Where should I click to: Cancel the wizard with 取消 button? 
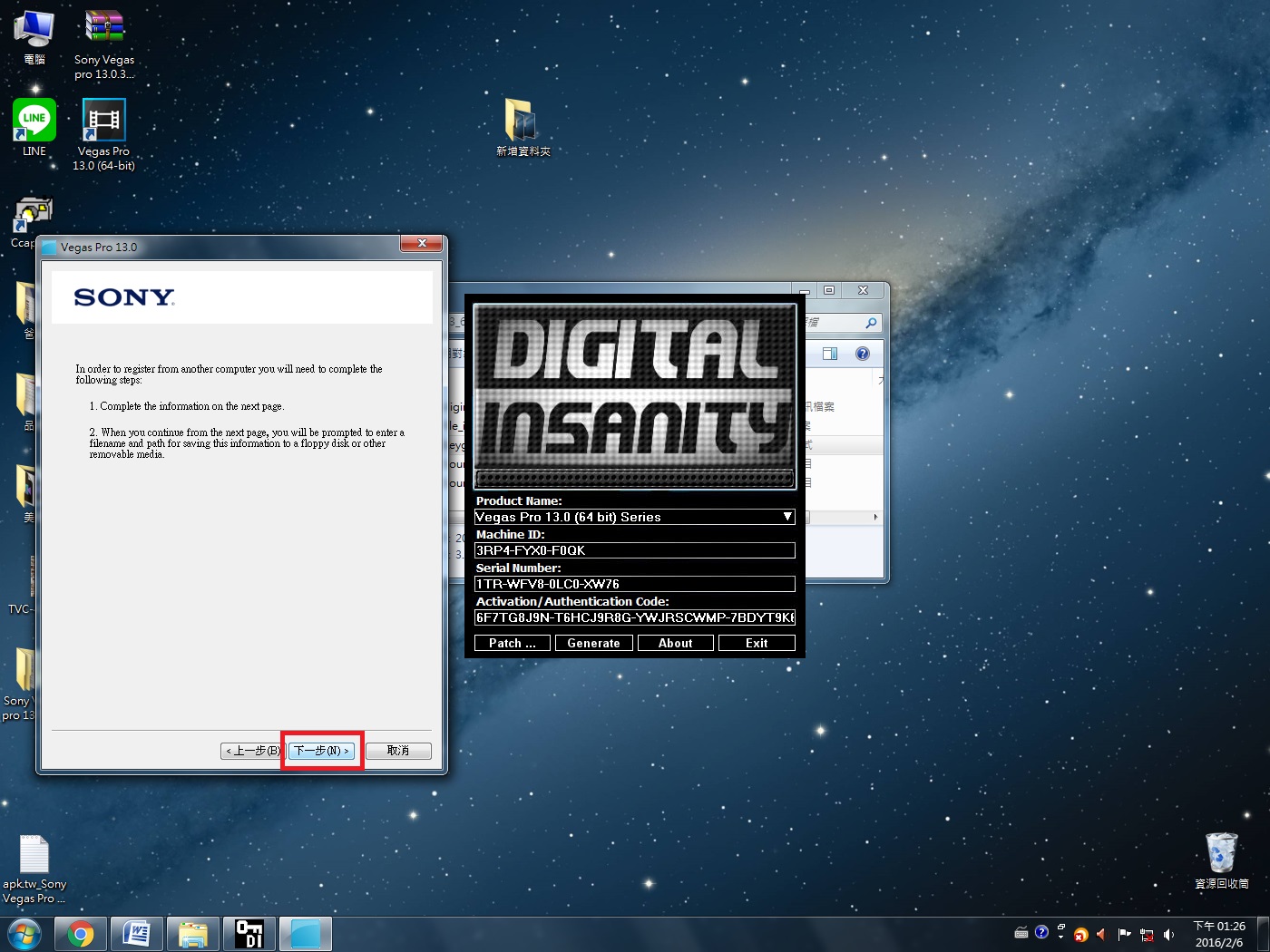click(x=398, y=751)
